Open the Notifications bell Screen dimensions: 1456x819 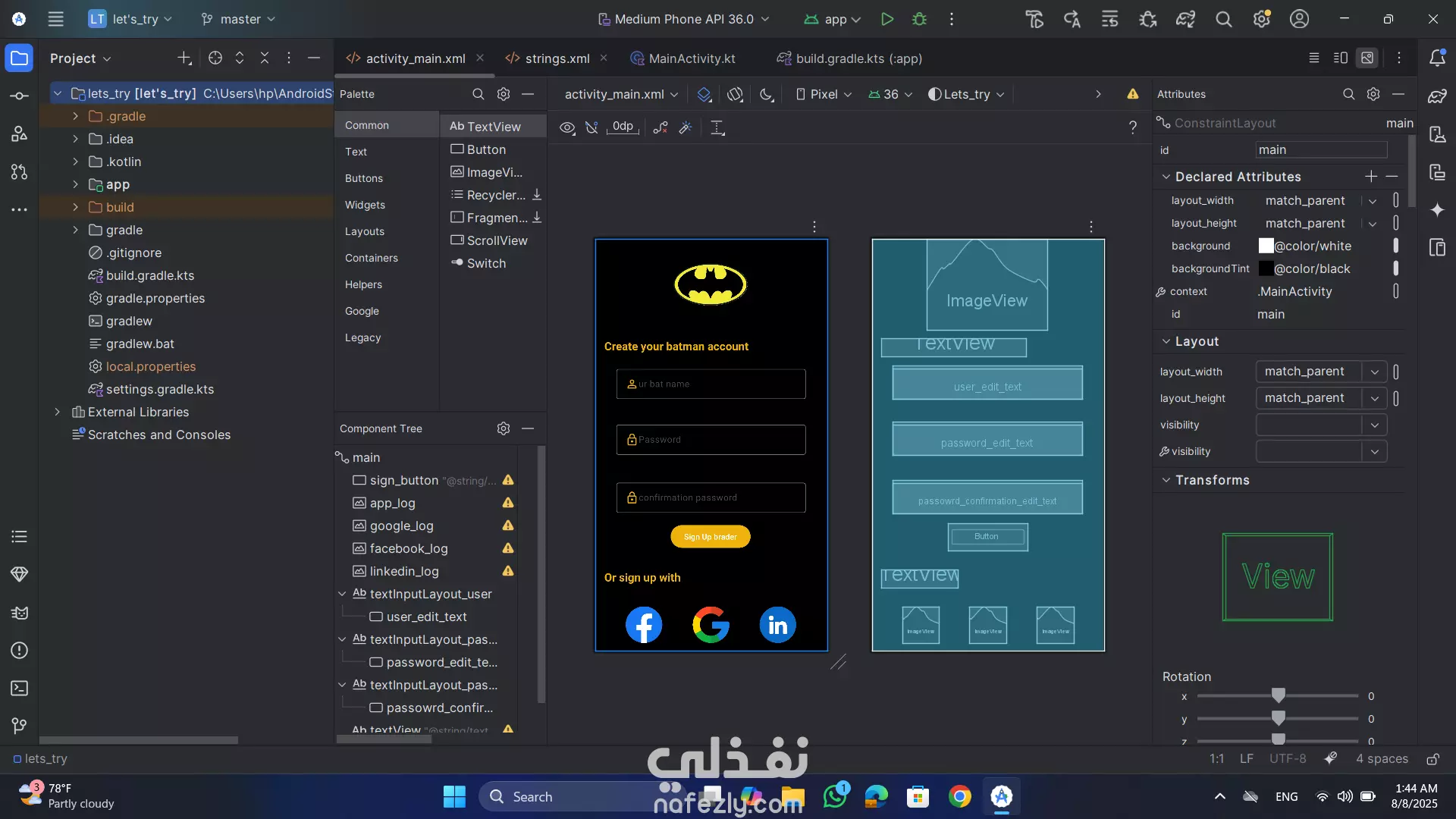(x=1437, y=58)
